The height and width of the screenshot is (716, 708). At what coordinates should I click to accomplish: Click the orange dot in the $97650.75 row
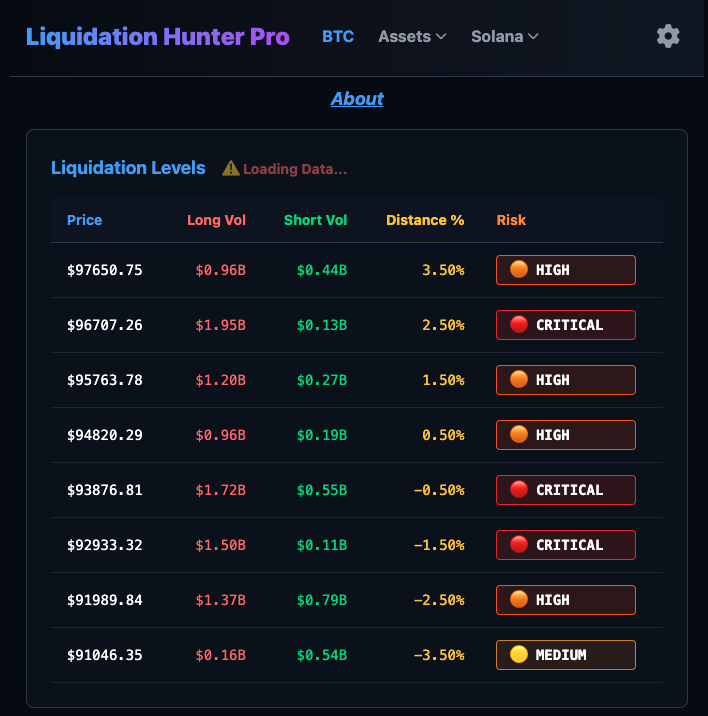pos(519,269)
